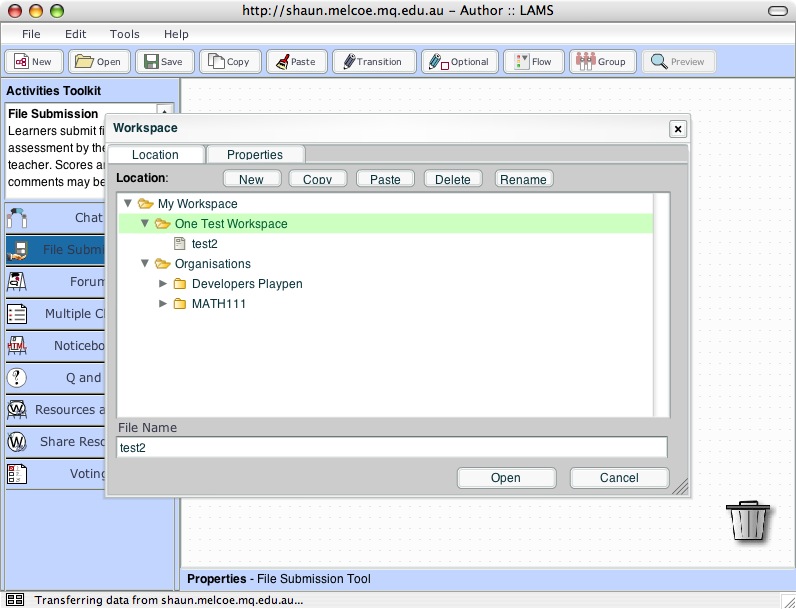Viewport: 796px width, 609px height.
Task: Collapse the Organisations folder
Action: tap(144, 264)
